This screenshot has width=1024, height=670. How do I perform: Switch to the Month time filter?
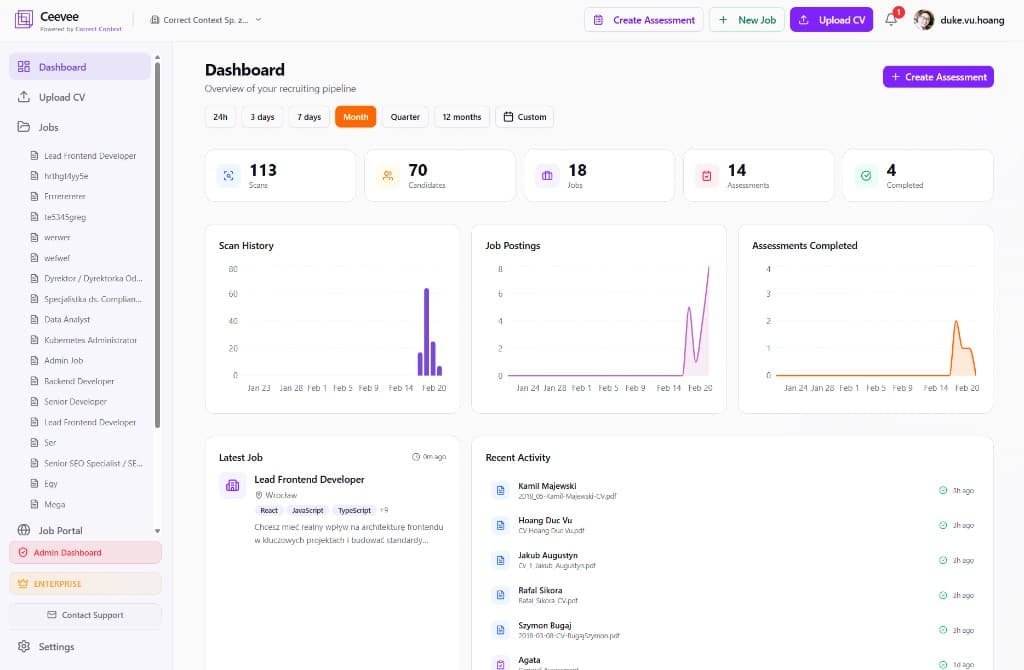point(355,117)
